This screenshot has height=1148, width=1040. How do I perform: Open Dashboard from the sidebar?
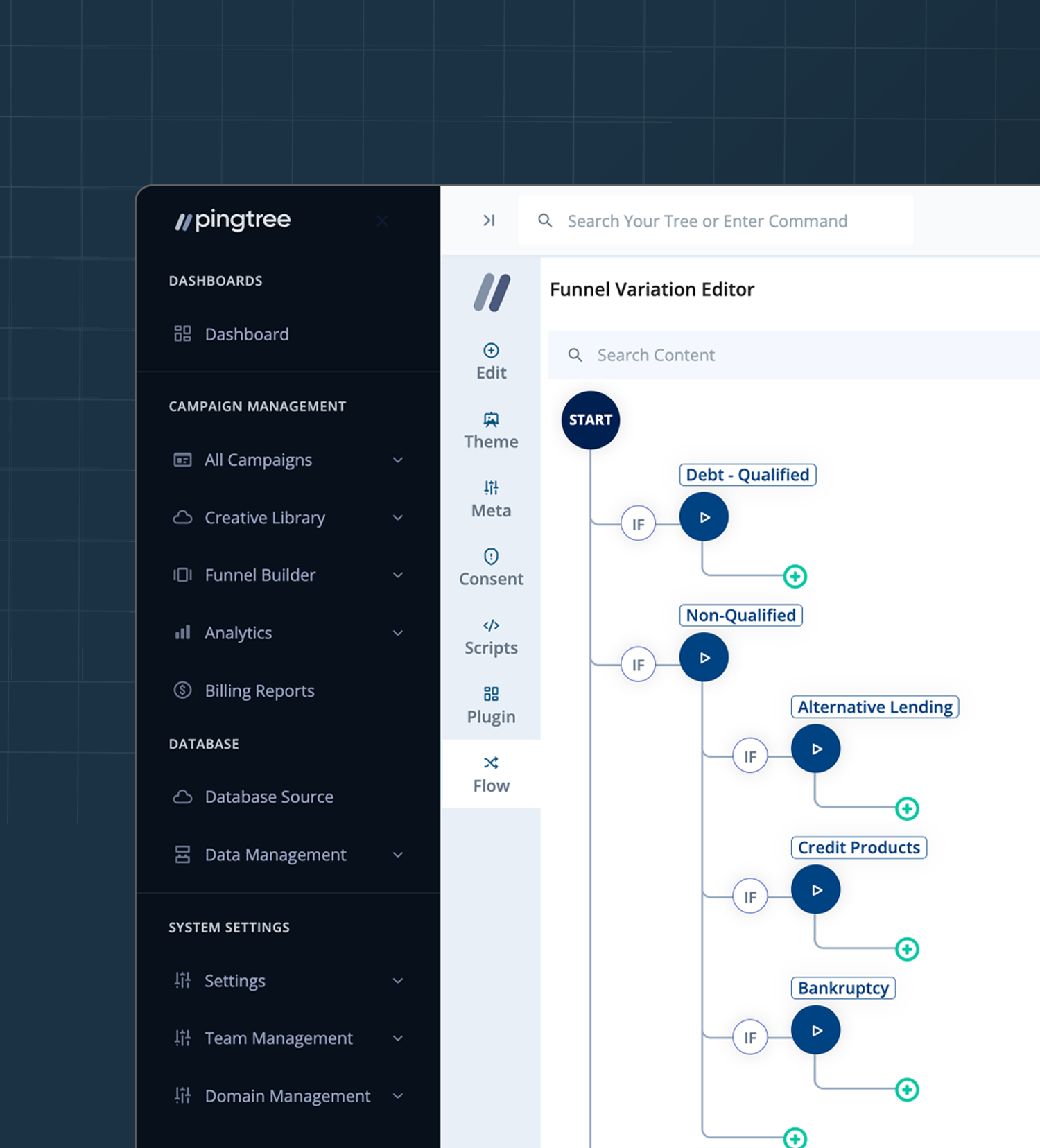point(246,334)
